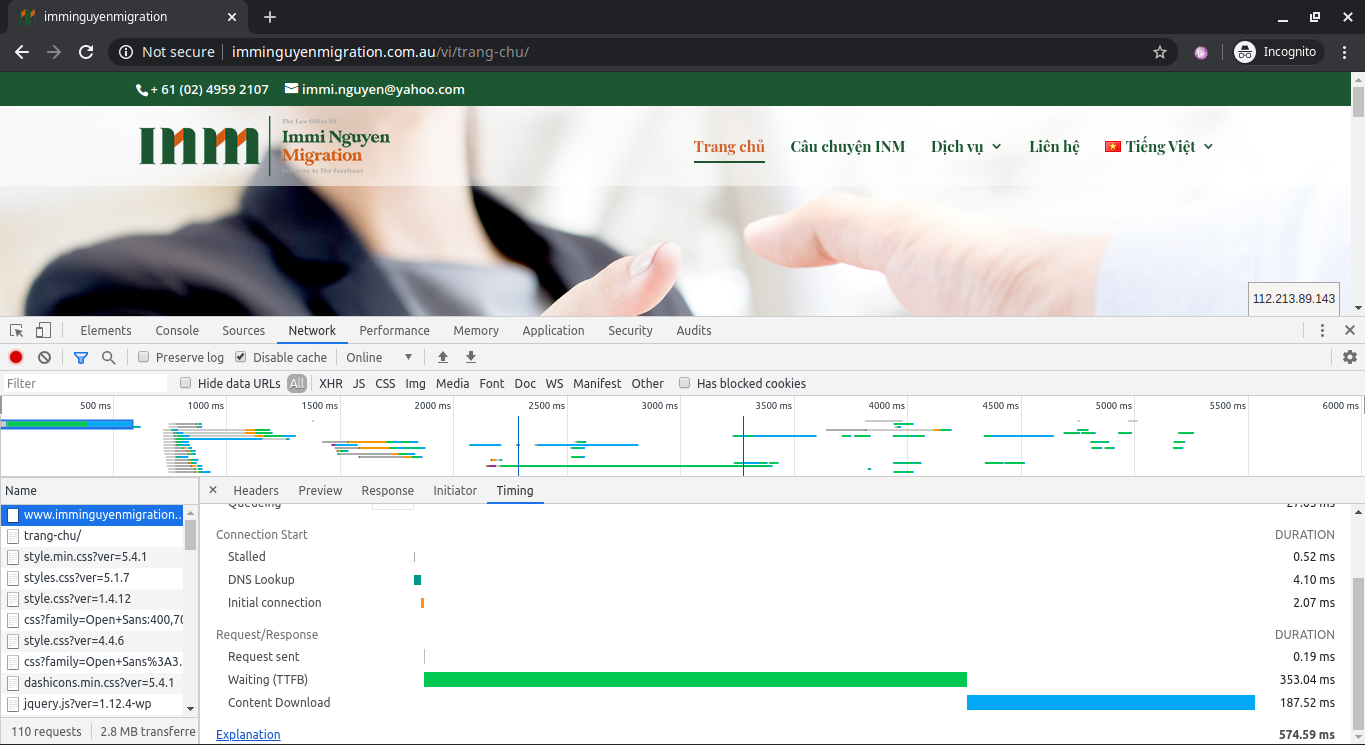Click the envelope email icon

[291, 89]
